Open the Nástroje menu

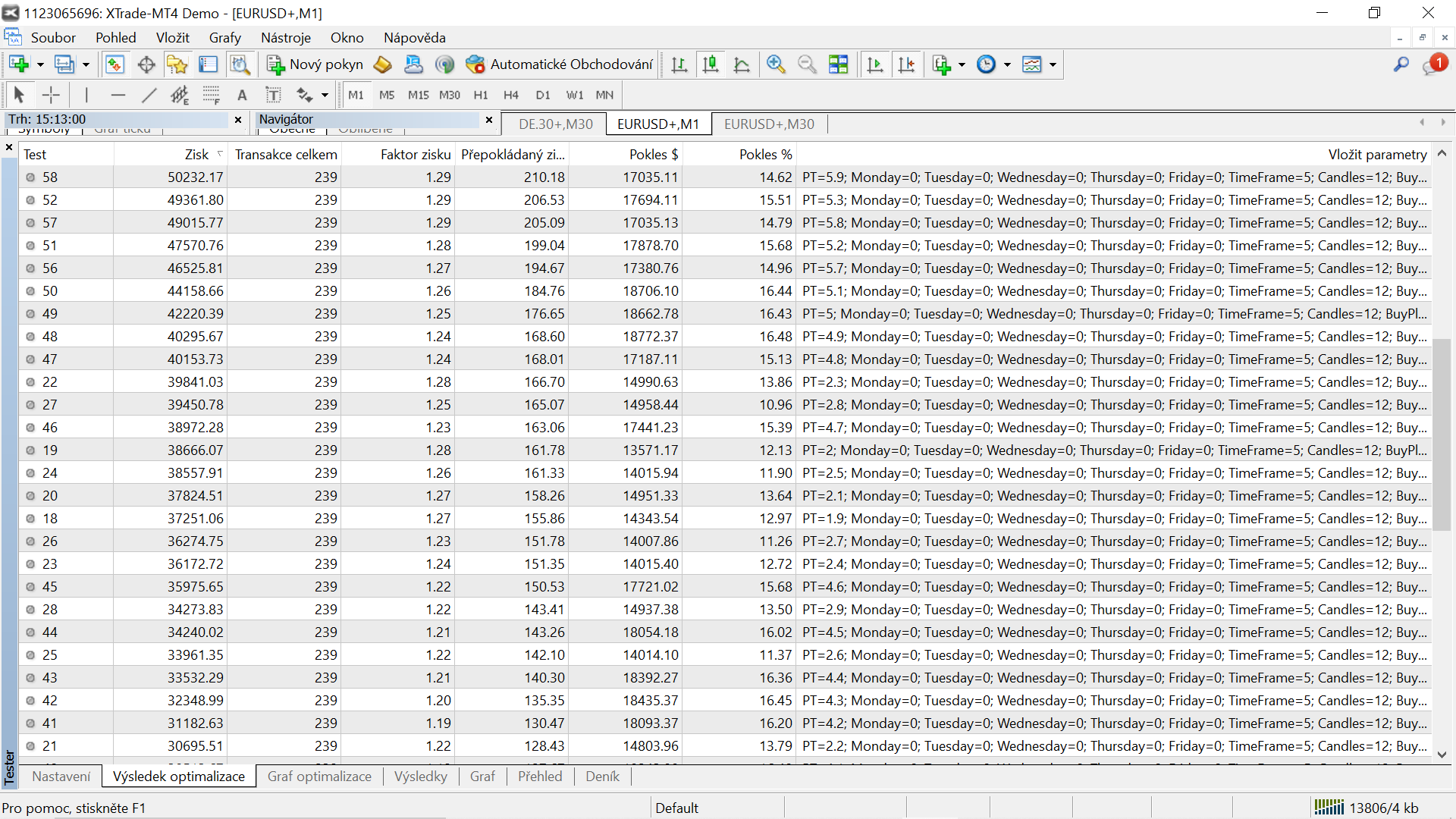[286, 37]
